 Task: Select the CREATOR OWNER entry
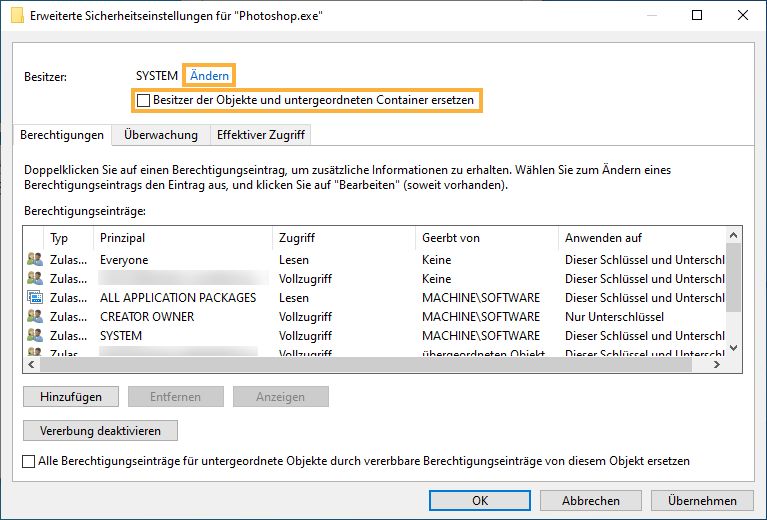click(x=376, y=317)
